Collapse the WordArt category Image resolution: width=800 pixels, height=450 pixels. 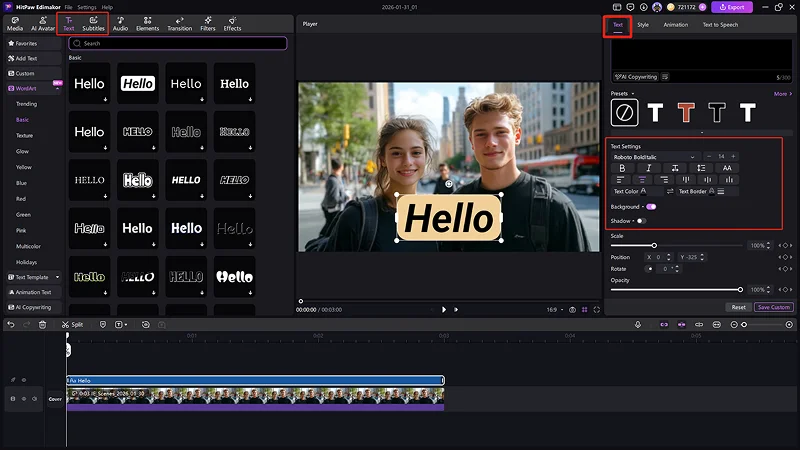click(57, 89)
